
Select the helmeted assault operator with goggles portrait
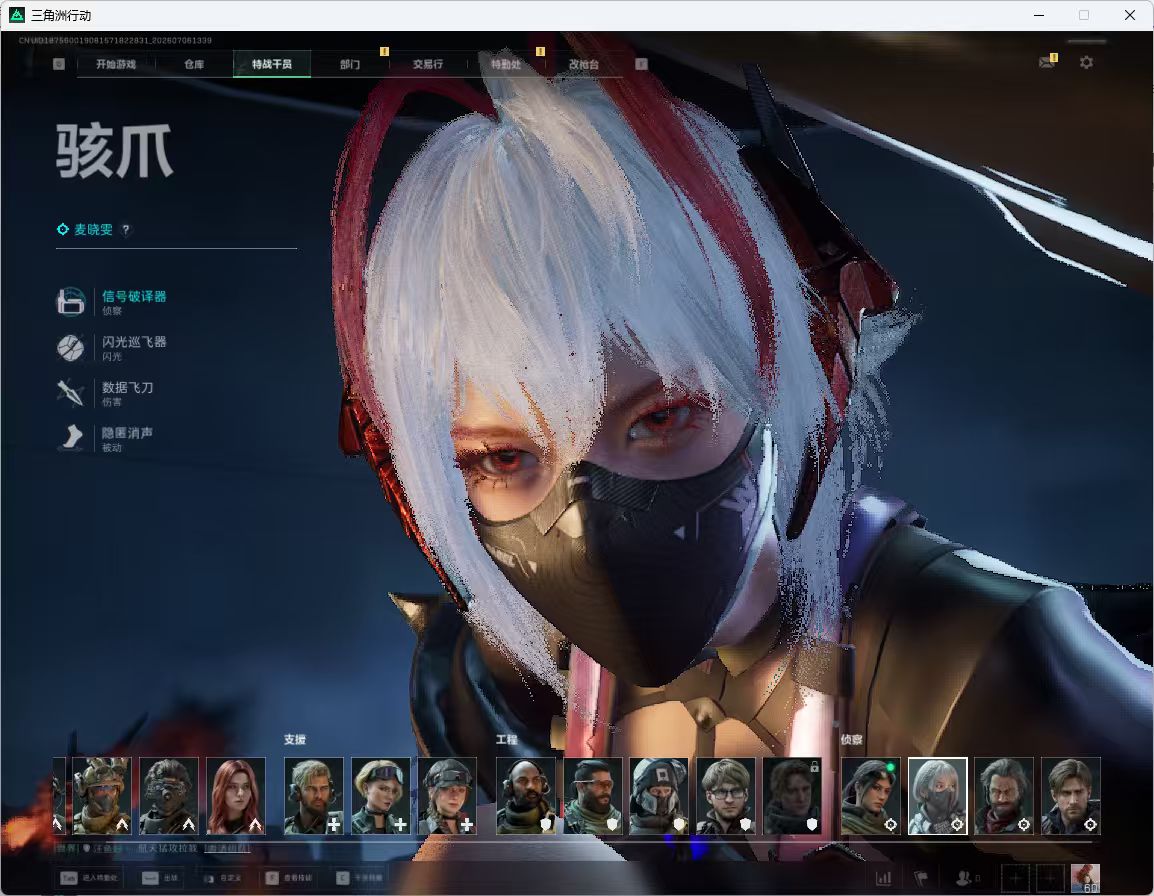coord(102,796)
